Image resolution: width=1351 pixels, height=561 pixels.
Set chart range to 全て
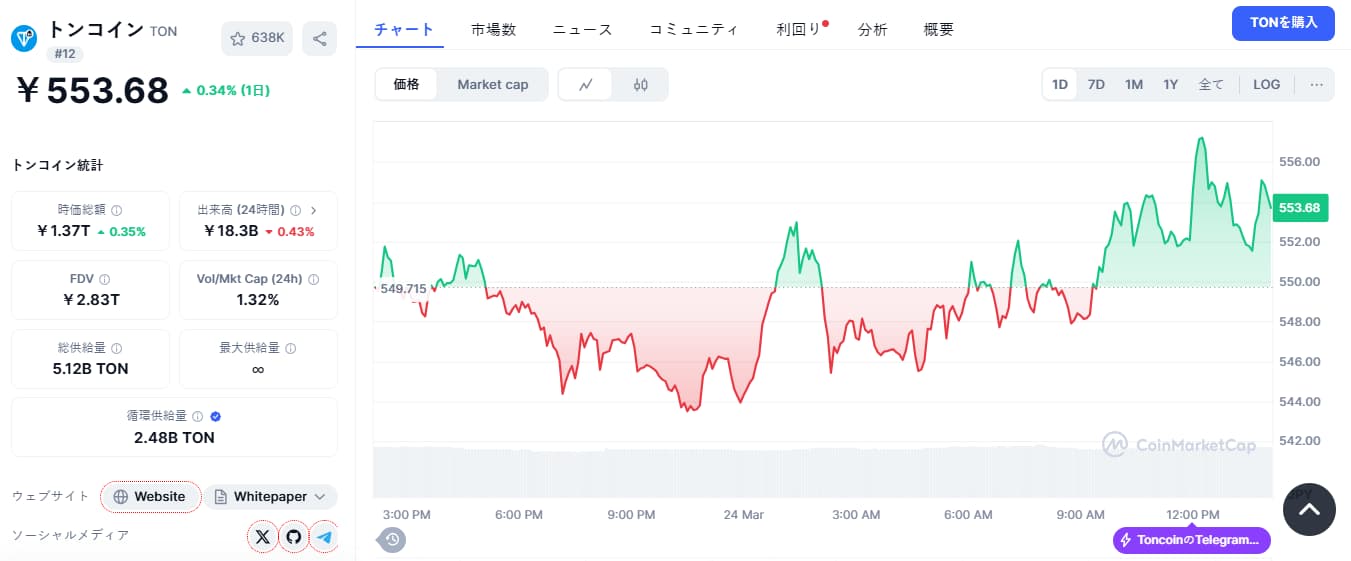1211,85
